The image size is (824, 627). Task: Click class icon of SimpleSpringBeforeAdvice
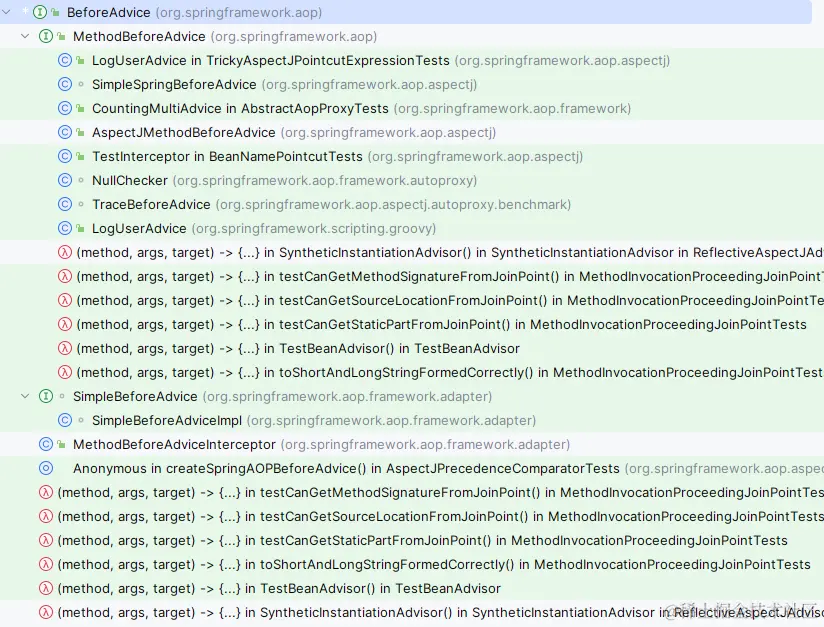click(x=65, y=84)
